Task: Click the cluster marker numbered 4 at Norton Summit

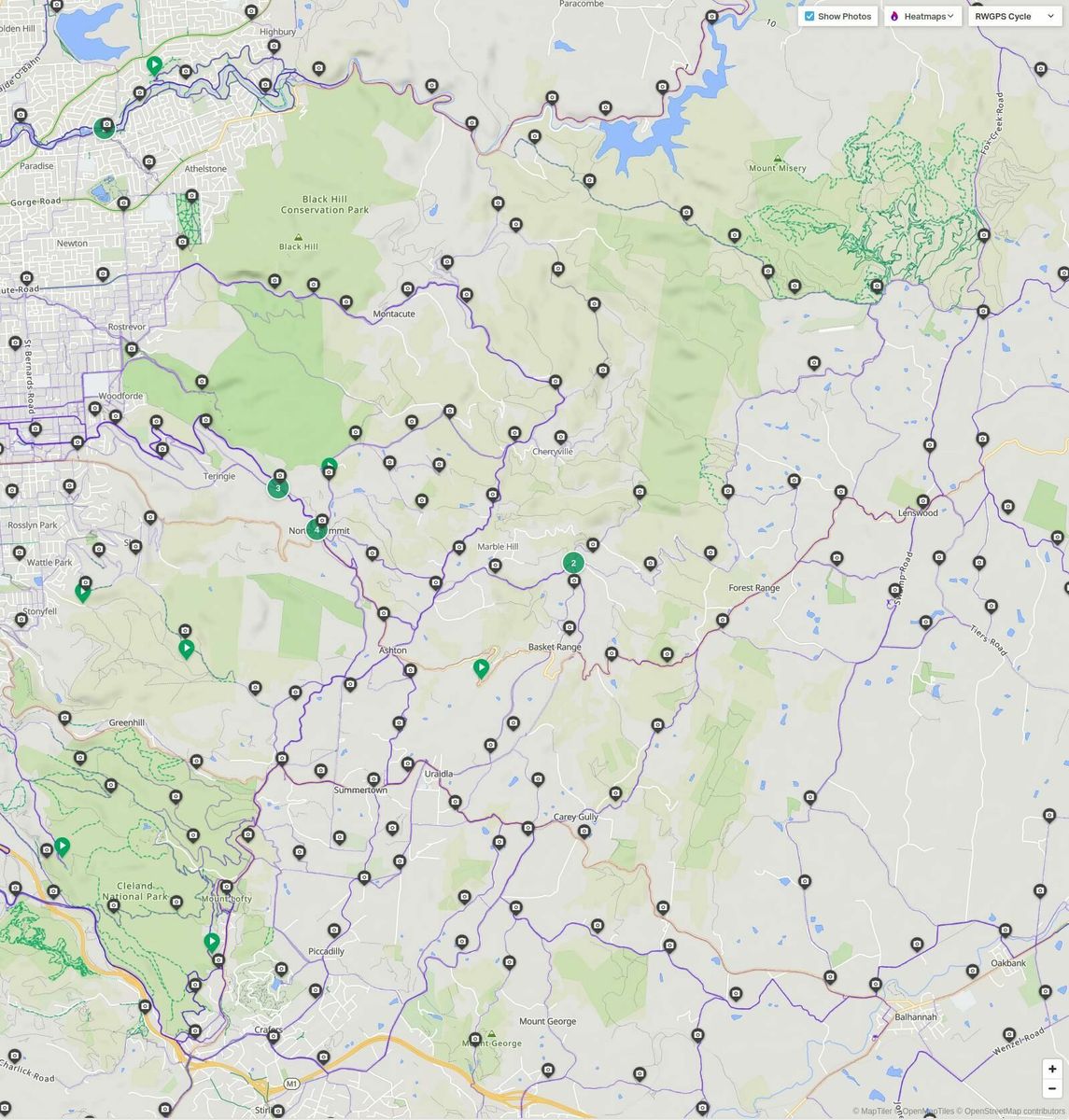Action: (x=316, y=529)
